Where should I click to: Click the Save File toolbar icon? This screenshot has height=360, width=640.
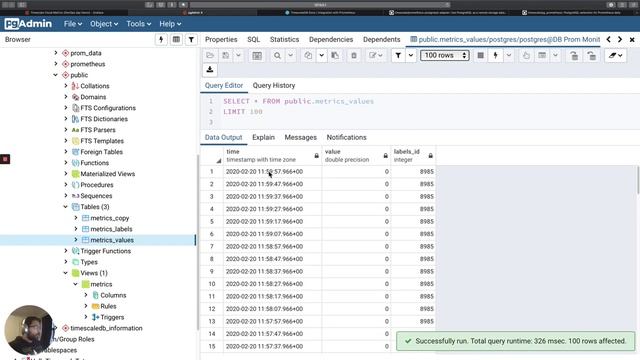click(226, 56)
